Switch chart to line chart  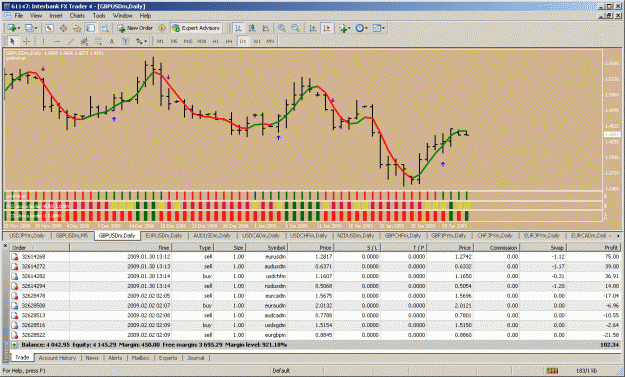[x=266, y=28]
